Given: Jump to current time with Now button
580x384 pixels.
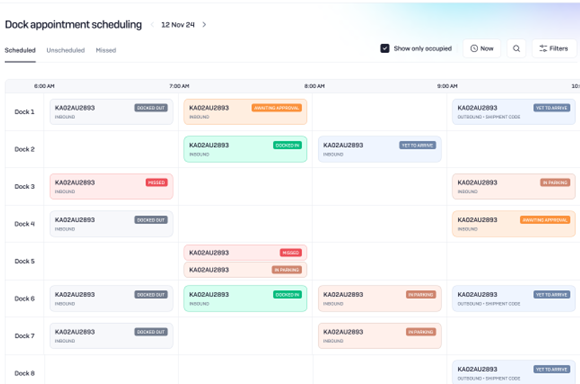Looking at the screenshot, I should [x=482, y=48].
